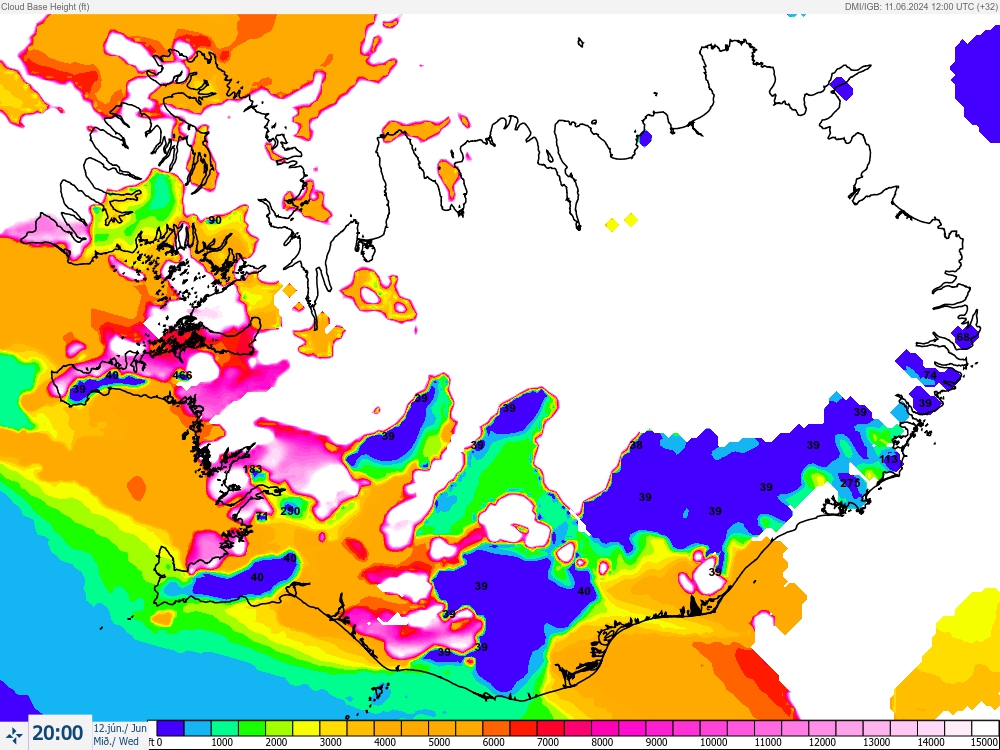
Task: Click the 230 cloud base value on map
Action: click(x=290, y=511)
